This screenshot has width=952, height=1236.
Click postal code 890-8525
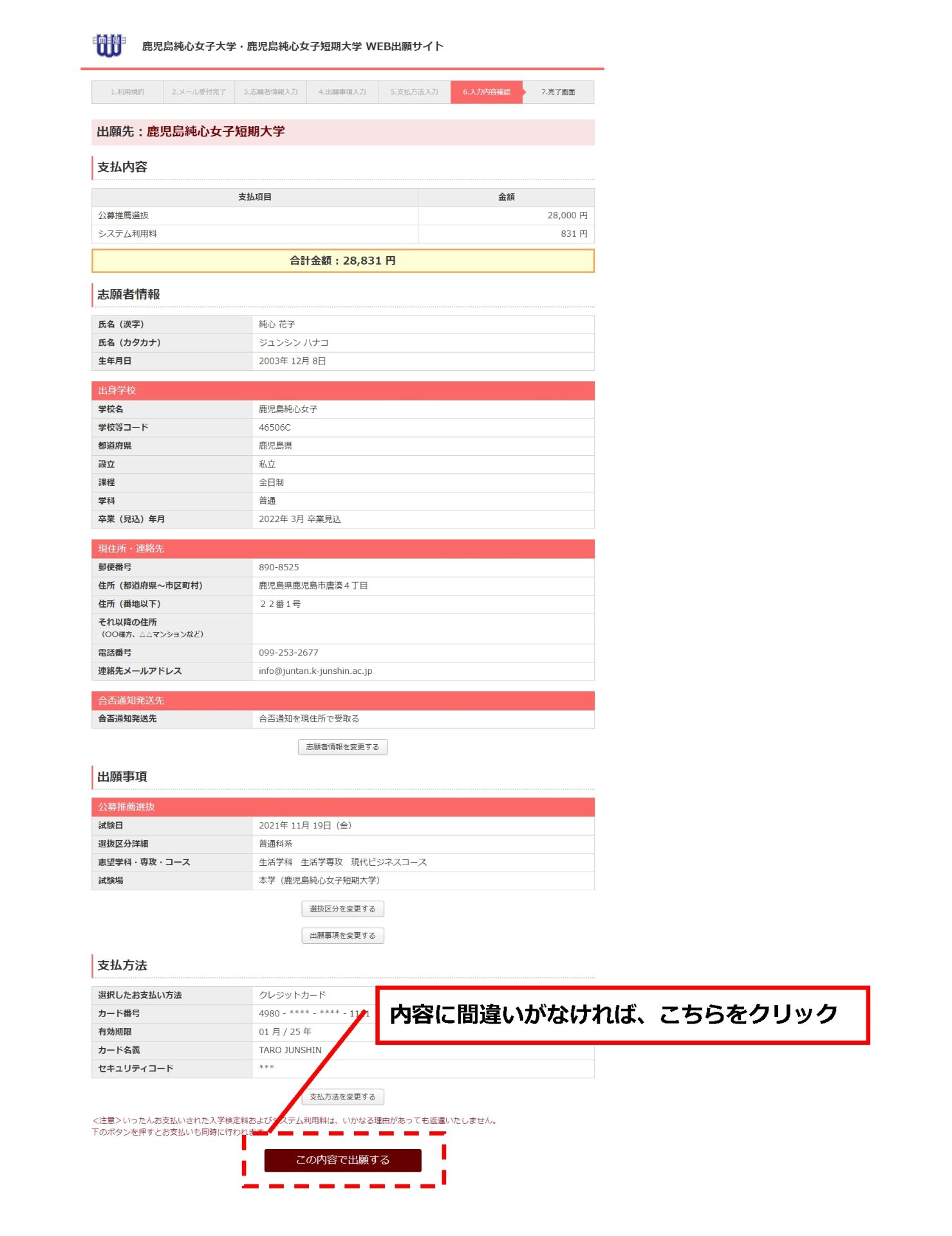coord(279,567)
